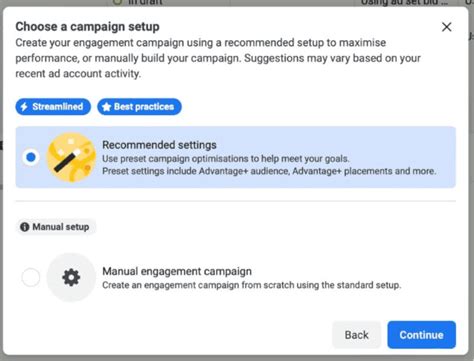The width and height of the screenshot is (474, 361).
Task: Click the Streamlined badge
Action: tap(53, 107)
